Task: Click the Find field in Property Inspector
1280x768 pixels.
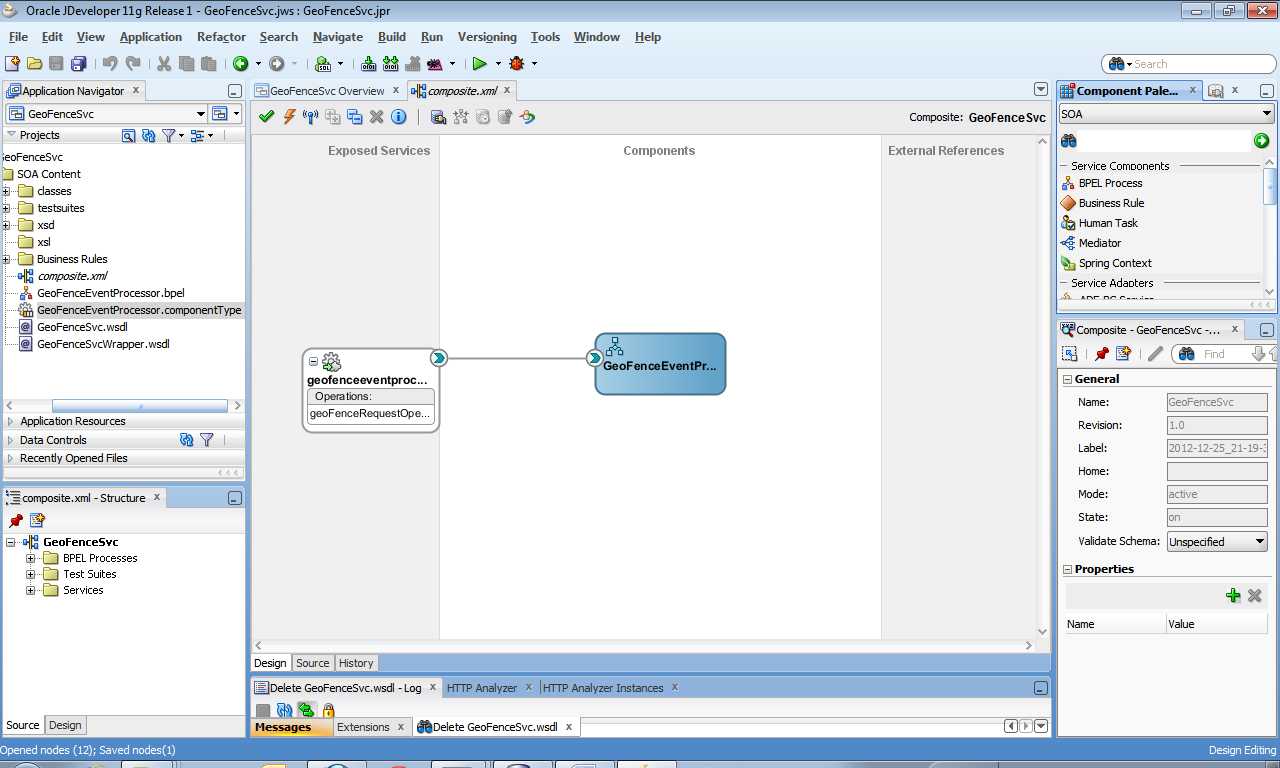Action: (x=1224, y=354)
